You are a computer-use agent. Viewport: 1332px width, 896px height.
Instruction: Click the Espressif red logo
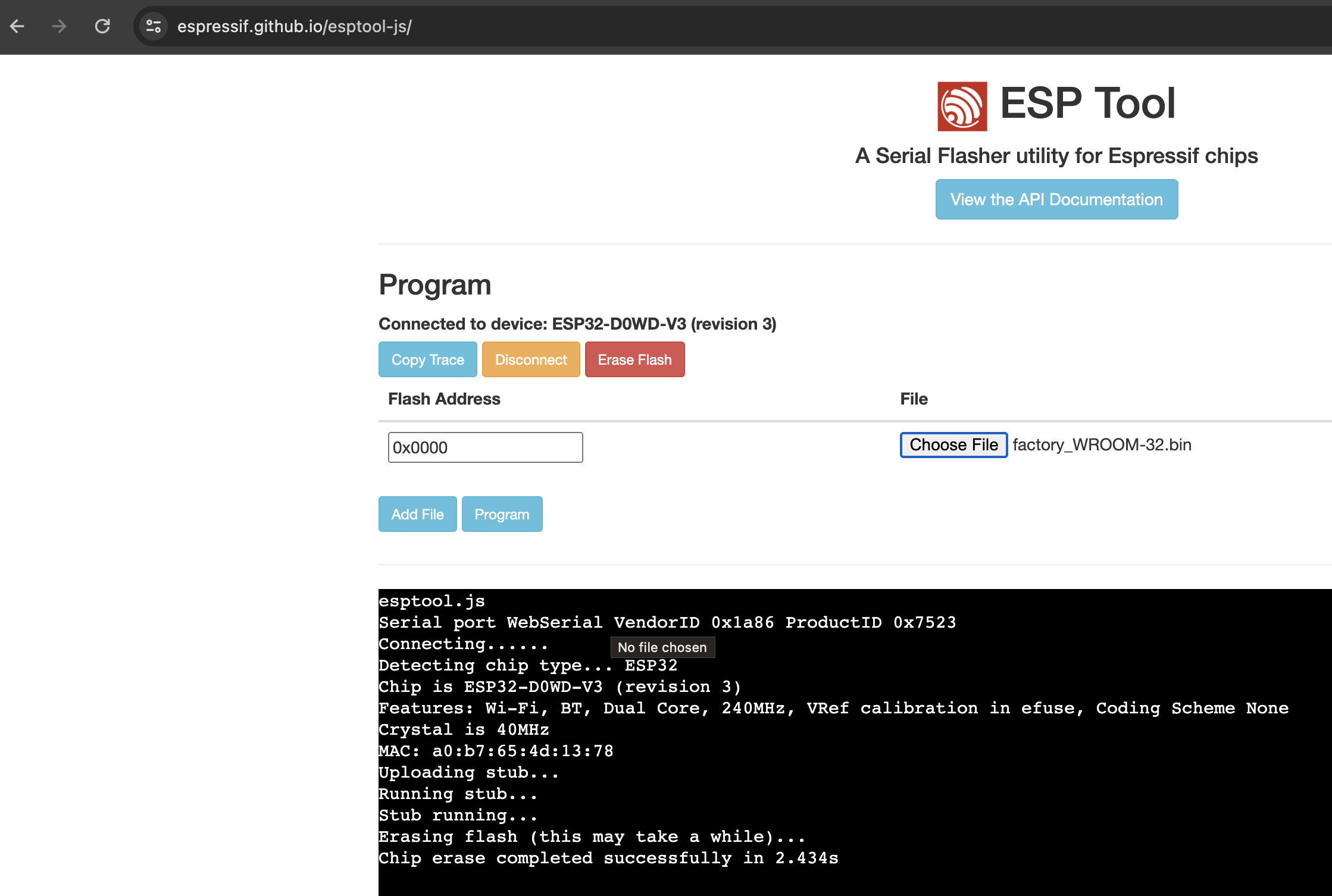962,106
